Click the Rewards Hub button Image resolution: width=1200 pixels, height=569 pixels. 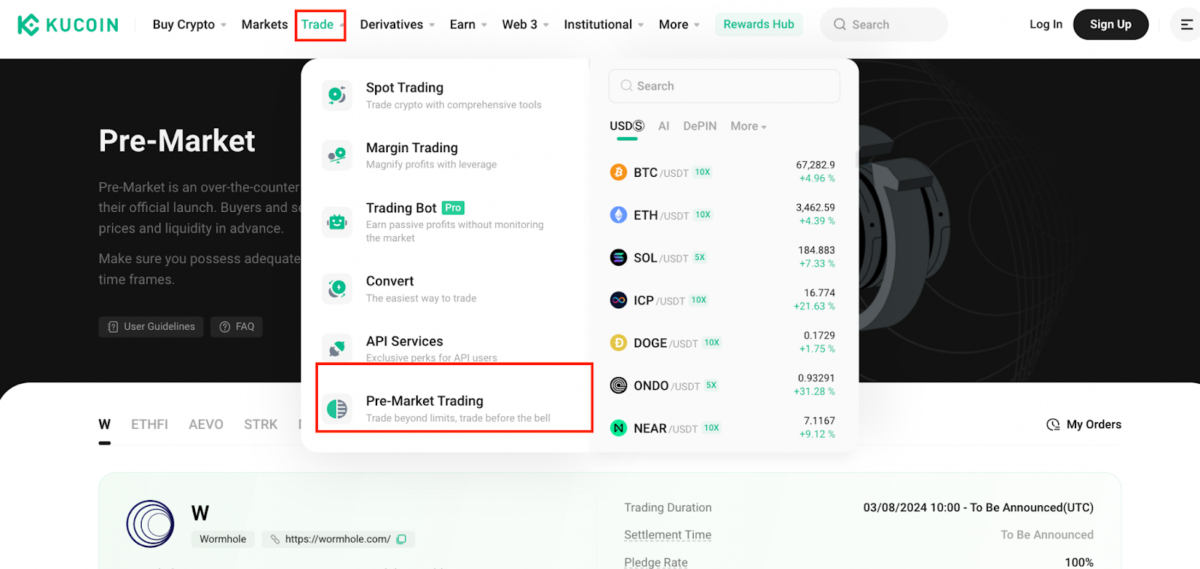pyautogui.click(x=759, y=24)
